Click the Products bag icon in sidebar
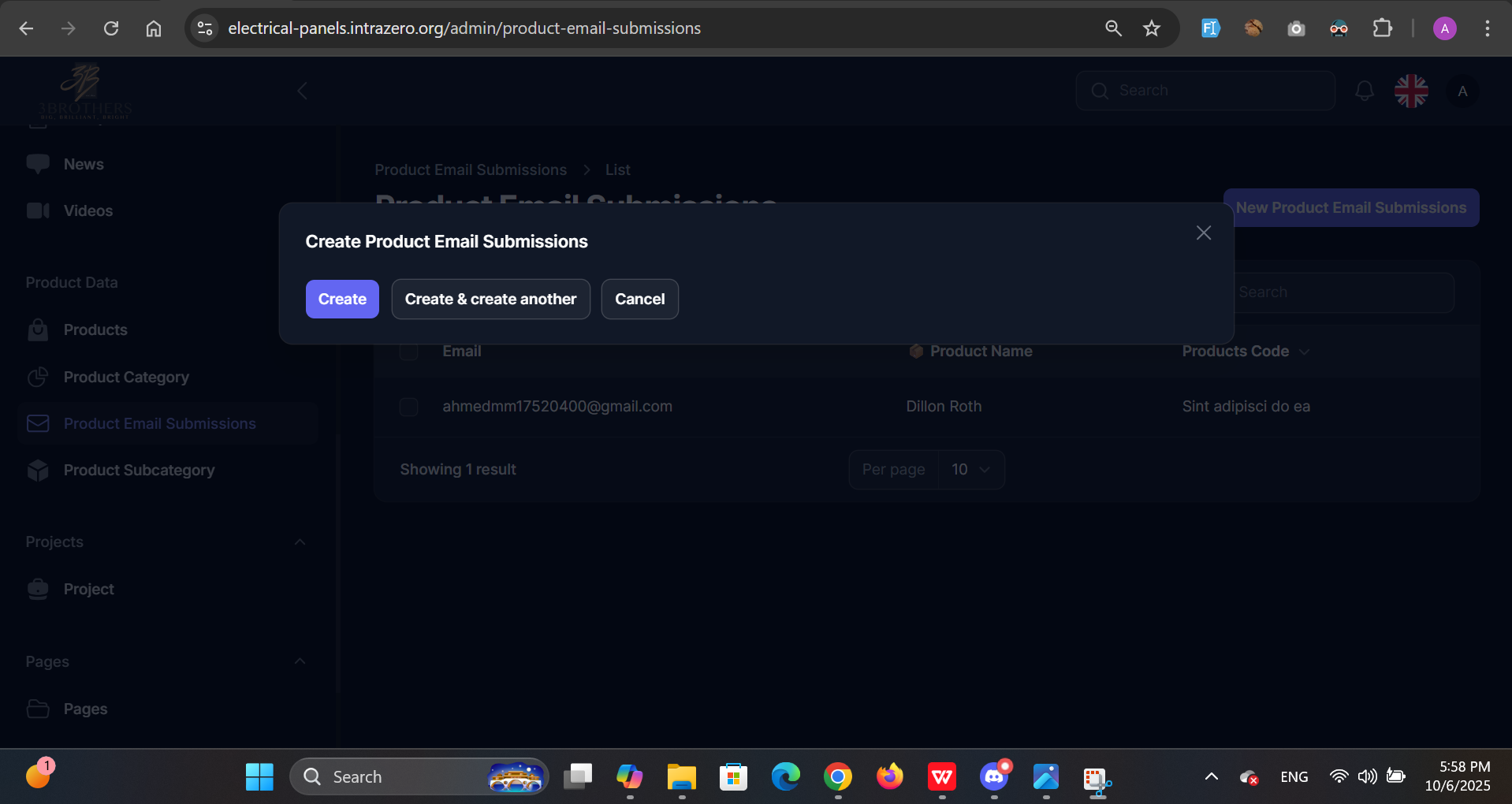The height and width of the screenshot is (804, 1512). coord(38,330)
